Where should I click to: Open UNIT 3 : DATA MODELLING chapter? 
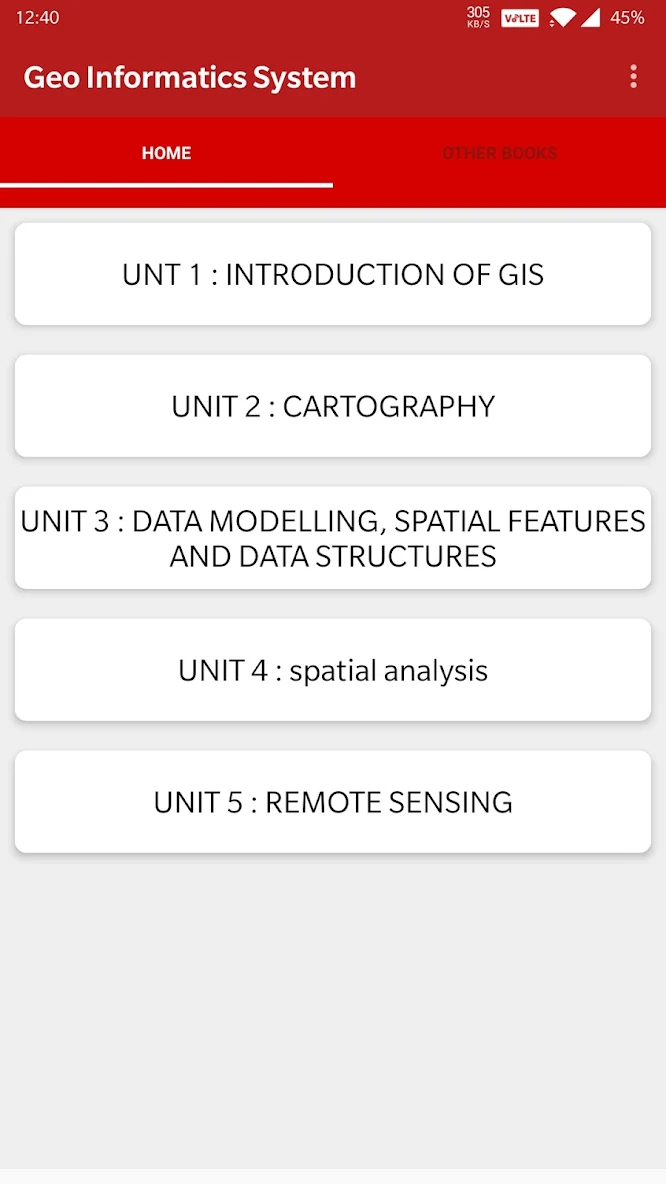click(333, 537)
